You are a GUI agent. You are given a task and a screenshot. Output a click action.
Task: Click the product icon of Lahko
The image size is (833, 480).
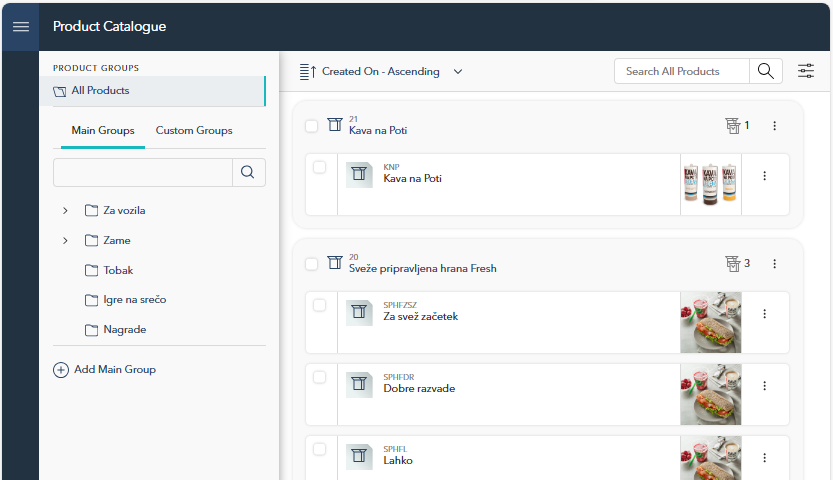click(x=359, y=457)
